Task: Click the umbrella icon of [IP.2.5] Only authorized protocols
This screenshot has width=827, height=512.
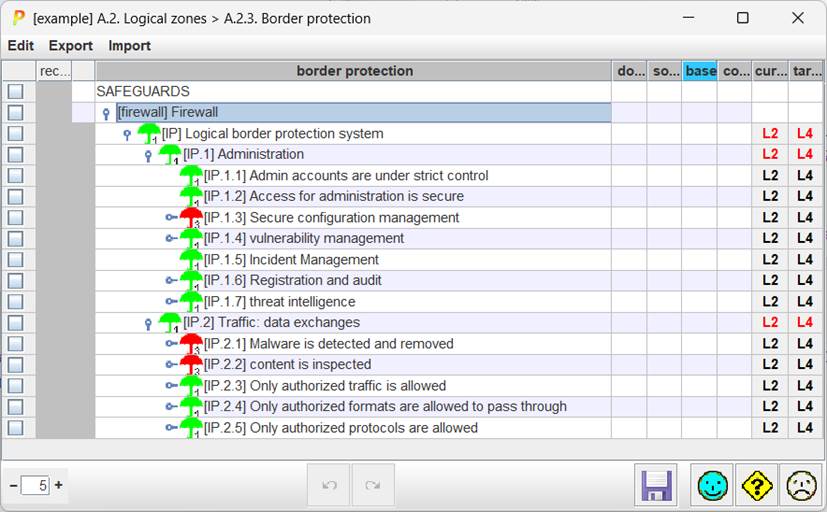Action: 191,428
